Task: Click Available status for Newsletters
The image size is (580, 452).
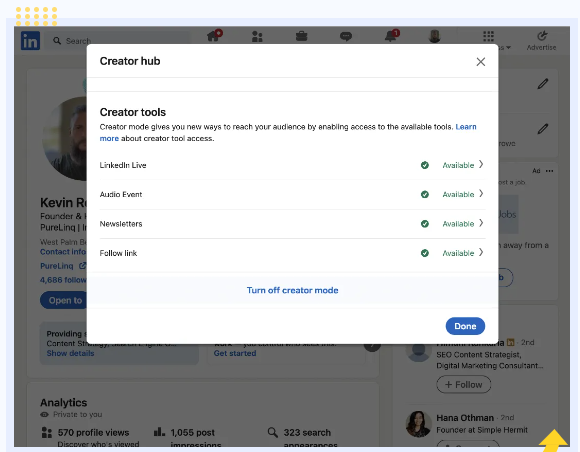Action: click(458, 224)
